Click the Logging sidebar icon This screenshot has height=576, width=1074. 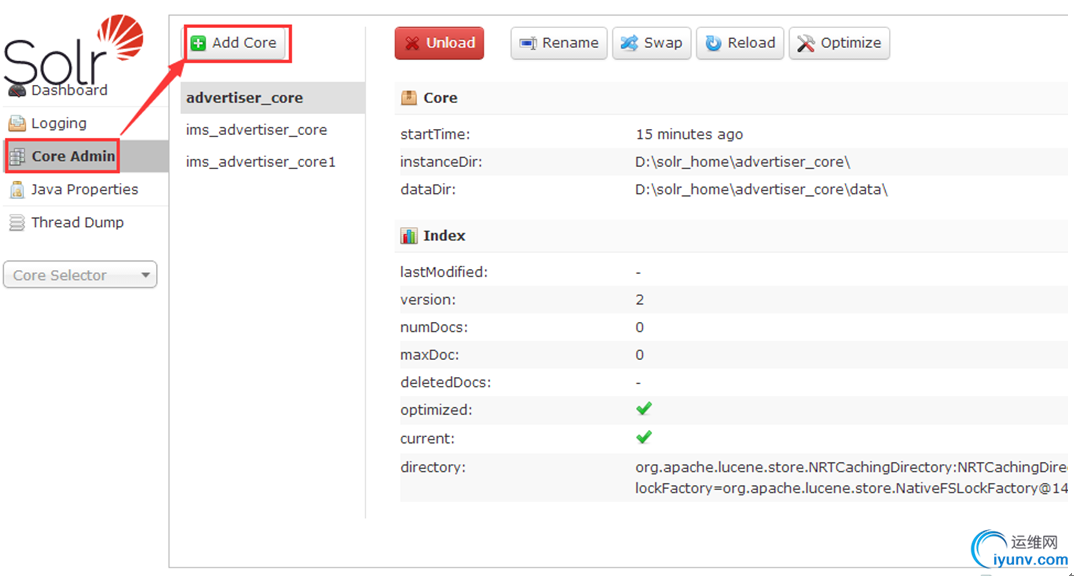coord(17,123)
